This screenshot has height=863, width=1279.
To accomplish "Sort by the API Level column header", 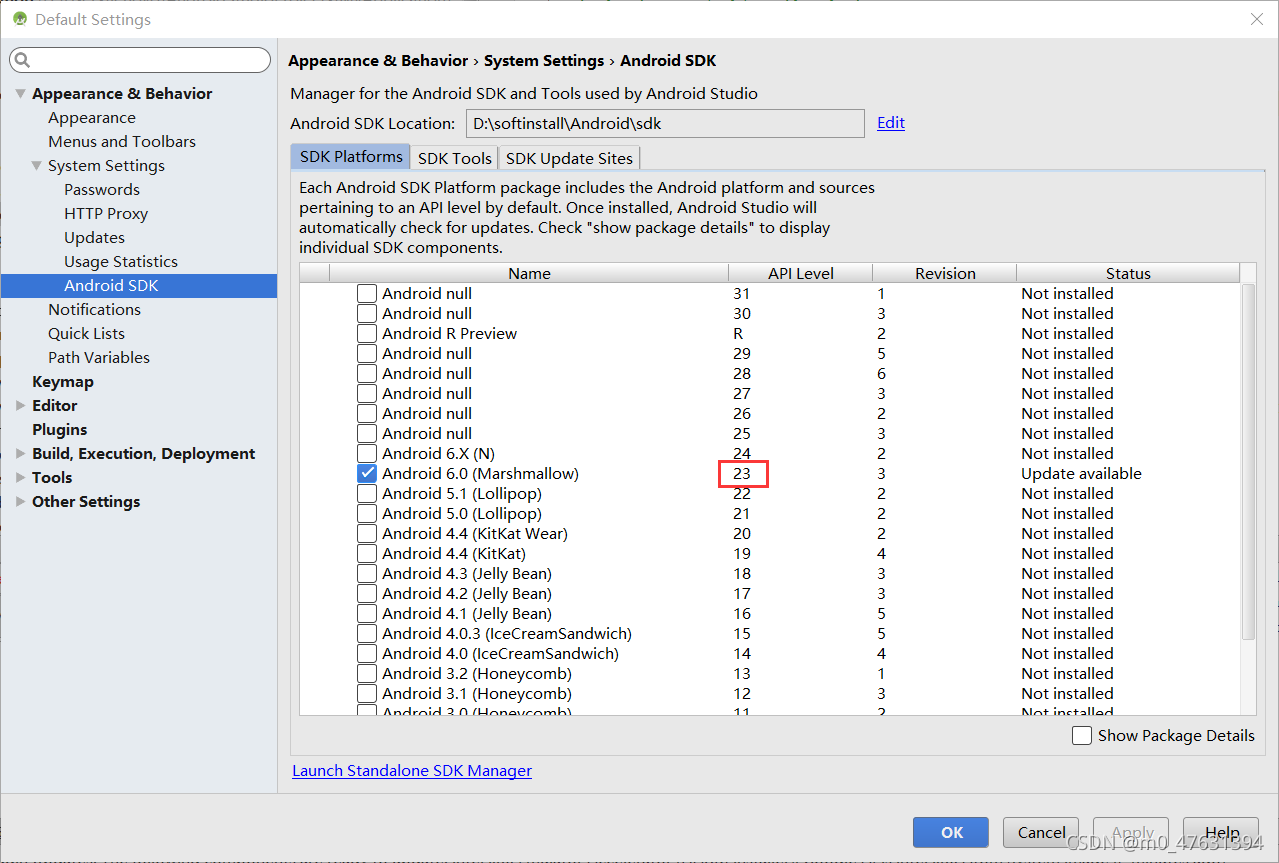I will tap(800, 274).
